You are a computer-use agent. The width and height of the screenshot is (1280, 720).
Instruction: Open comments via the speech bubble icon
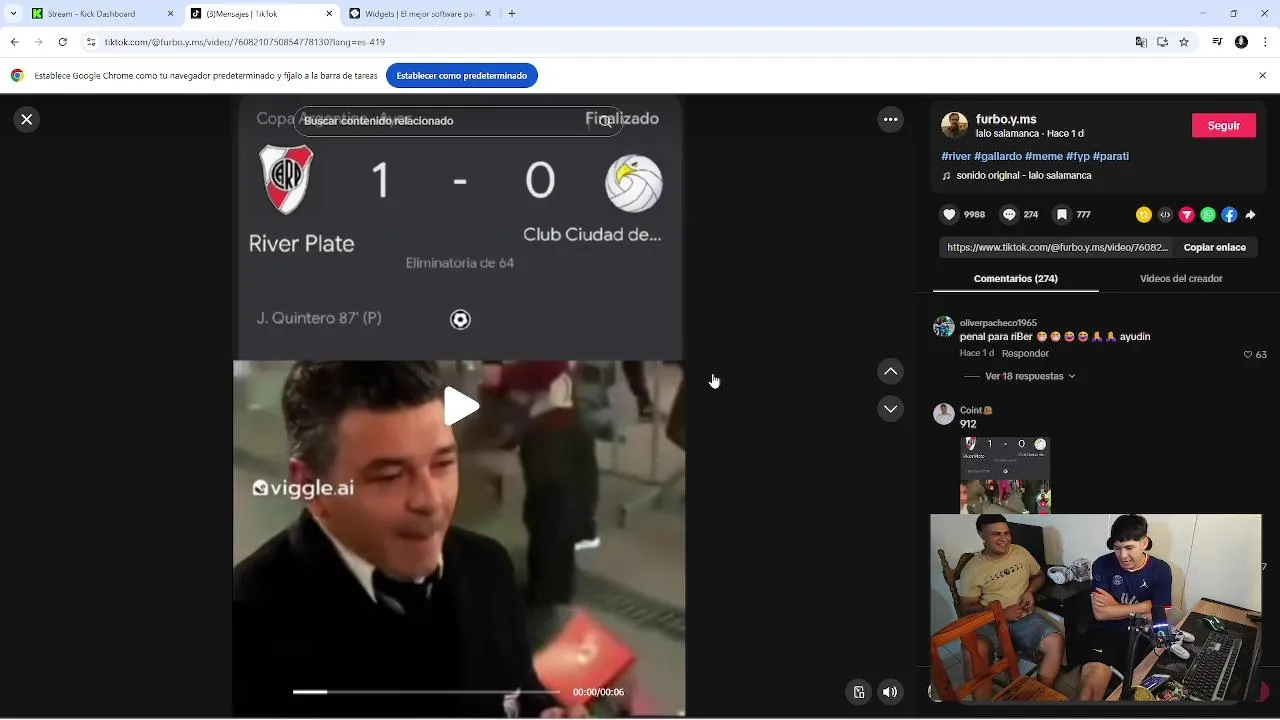click(x=1009, y=215)
